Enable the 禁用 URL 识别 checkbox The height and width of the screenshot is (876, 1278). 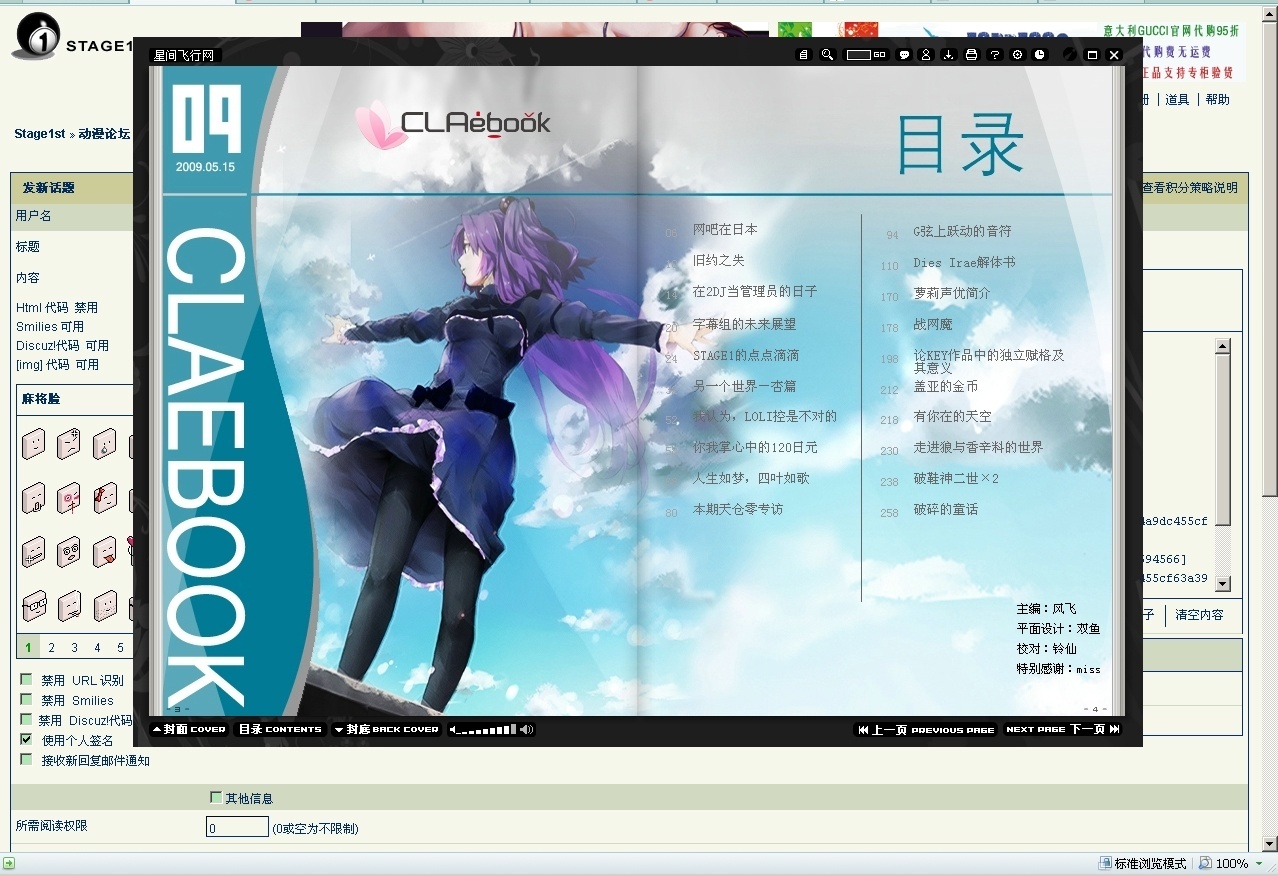coord(26,680)
